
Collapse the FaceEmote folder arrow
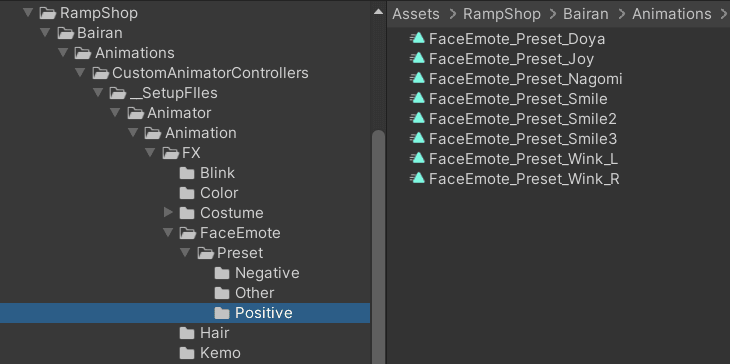[x=168, y=233]
